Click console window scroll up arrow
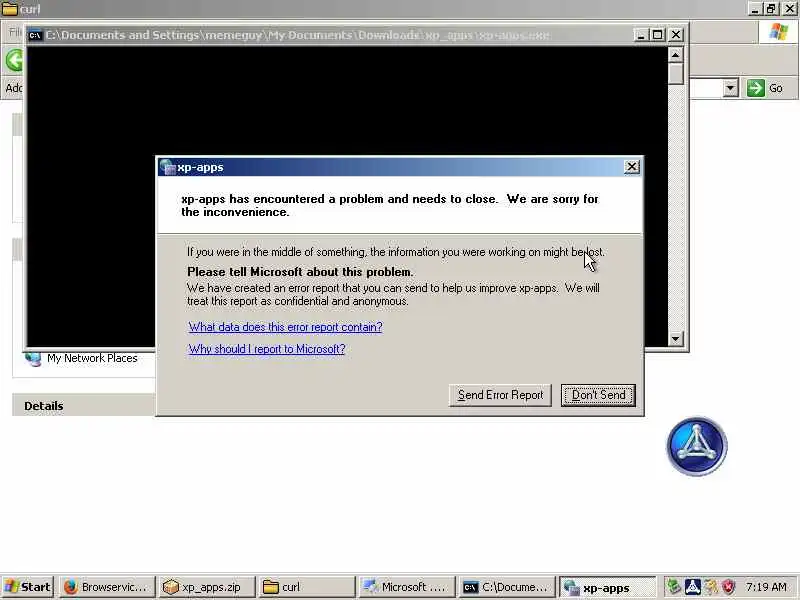The image size is (800, 600). 676,55
